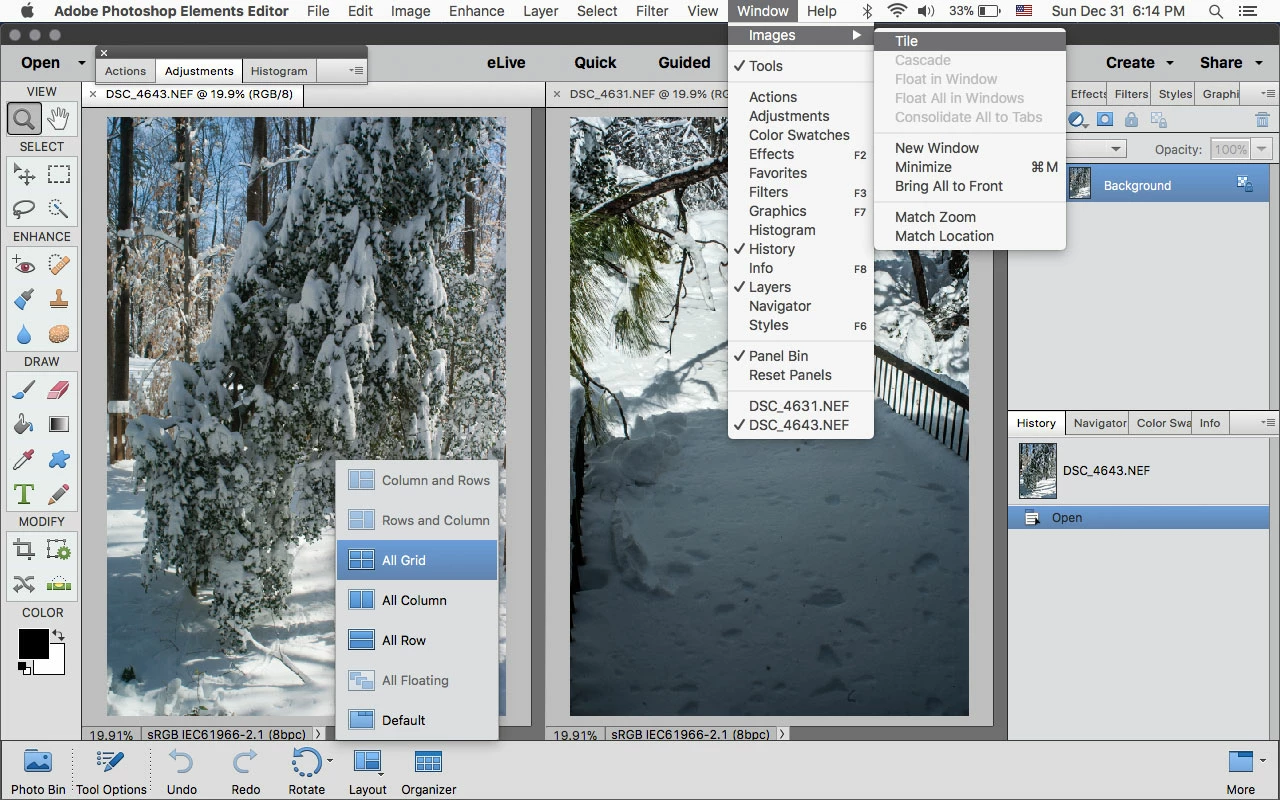The image size is (1280, 800).
Task: Select the Spot Healing Brush tool
Action: coord(59,266)
